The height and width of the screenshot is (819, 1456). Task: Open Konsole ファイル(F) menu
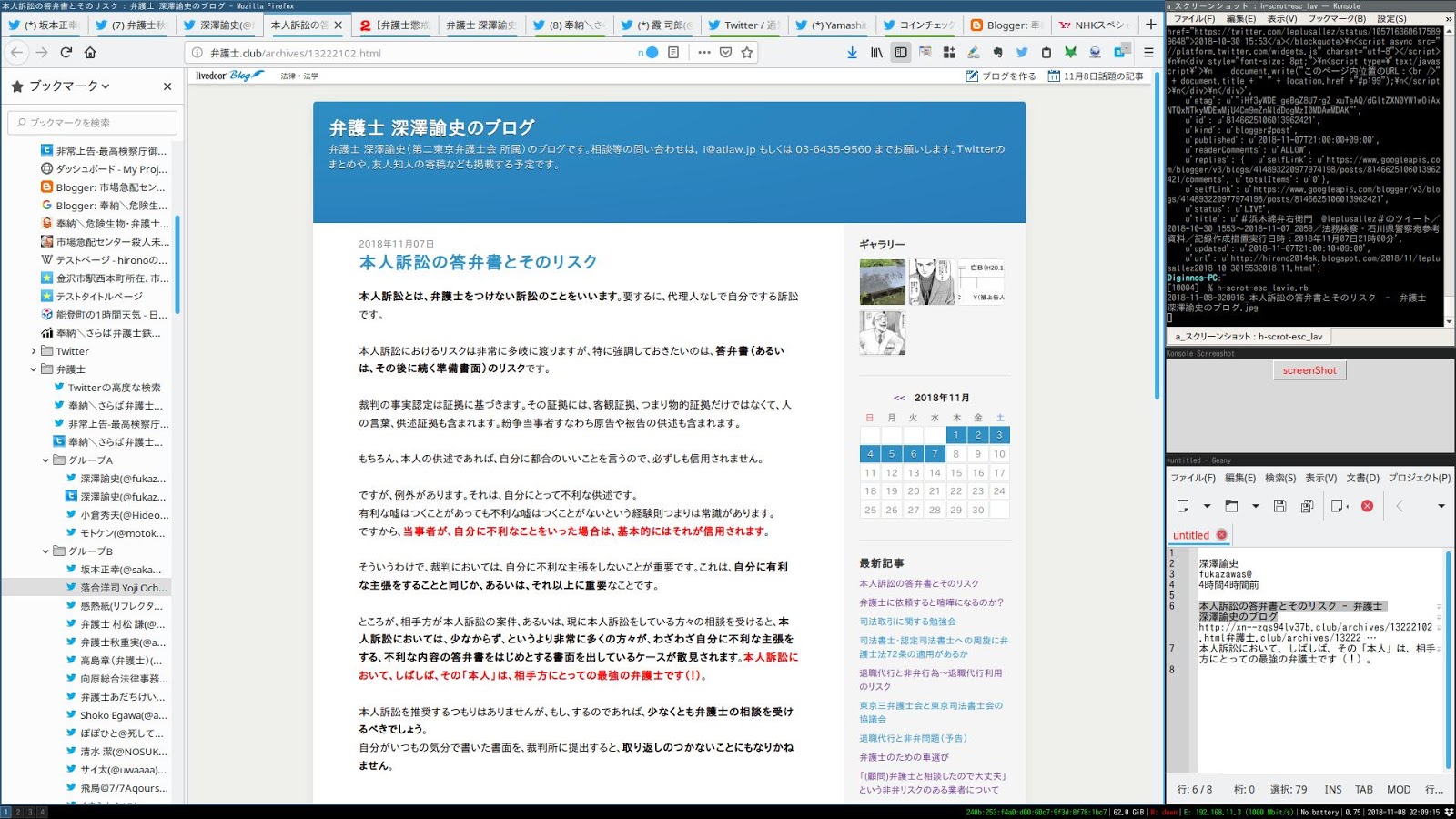coord(1194,18)
